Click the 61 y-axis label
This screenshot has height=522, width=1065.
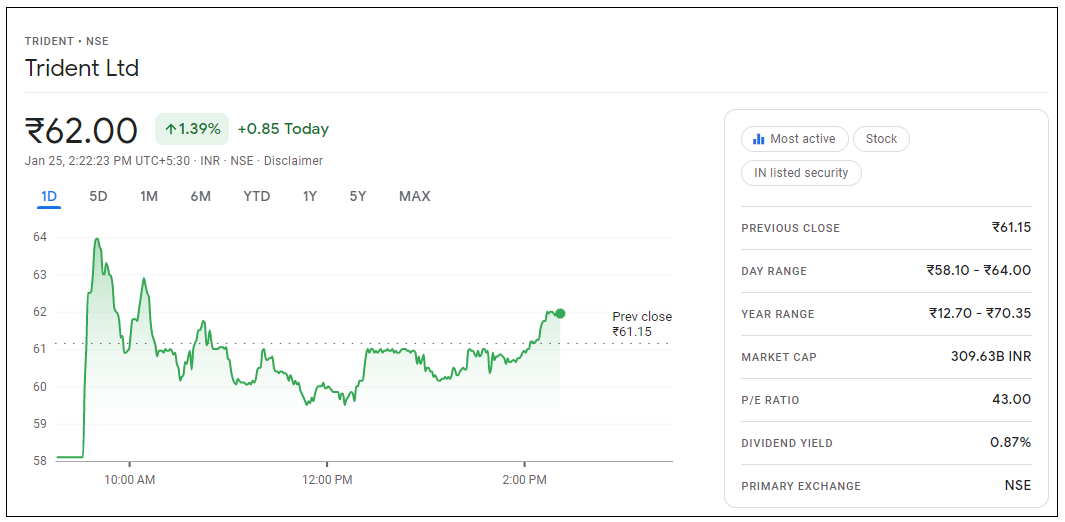point(39,349)
